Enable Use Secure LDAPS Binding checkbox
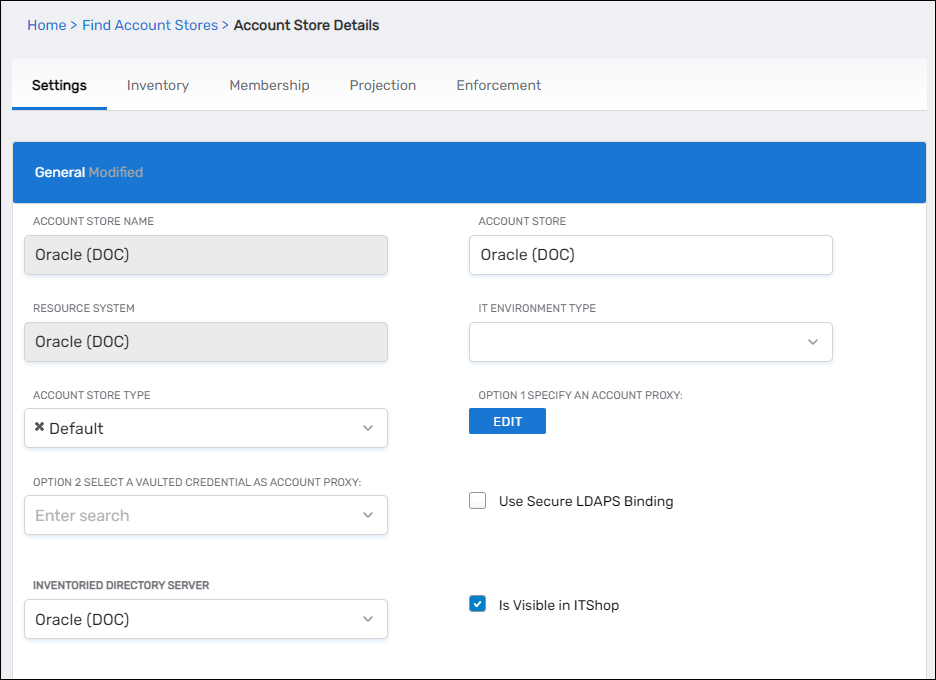936x680 pixels. point(478,501)
